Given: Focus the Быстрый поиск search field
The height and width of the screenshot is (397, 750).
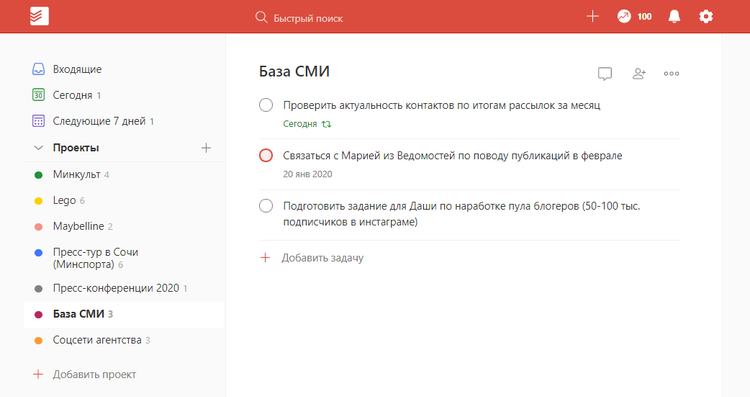Looking at the screenshot, I should (x=308, y=18).
